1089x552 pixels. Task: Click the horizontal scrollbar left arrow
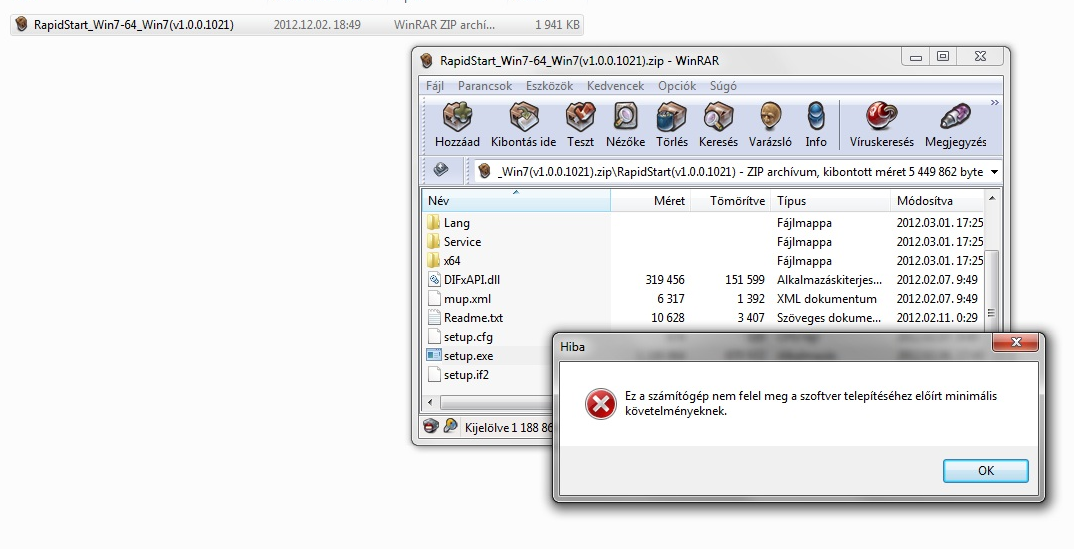click(x=431, y=402)
